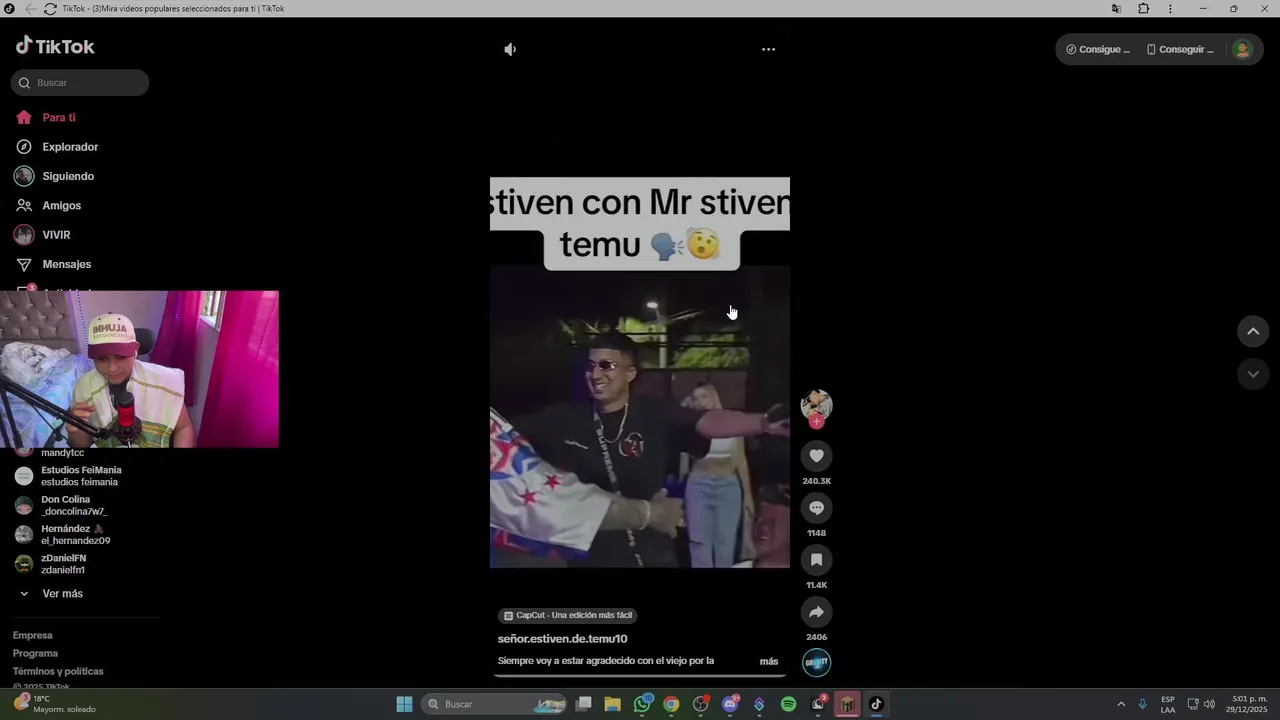Image resolution: width=1280 pixels, height=720 pixels.
Task: Mute the video with the speaker icon
Action: [510, 49]
